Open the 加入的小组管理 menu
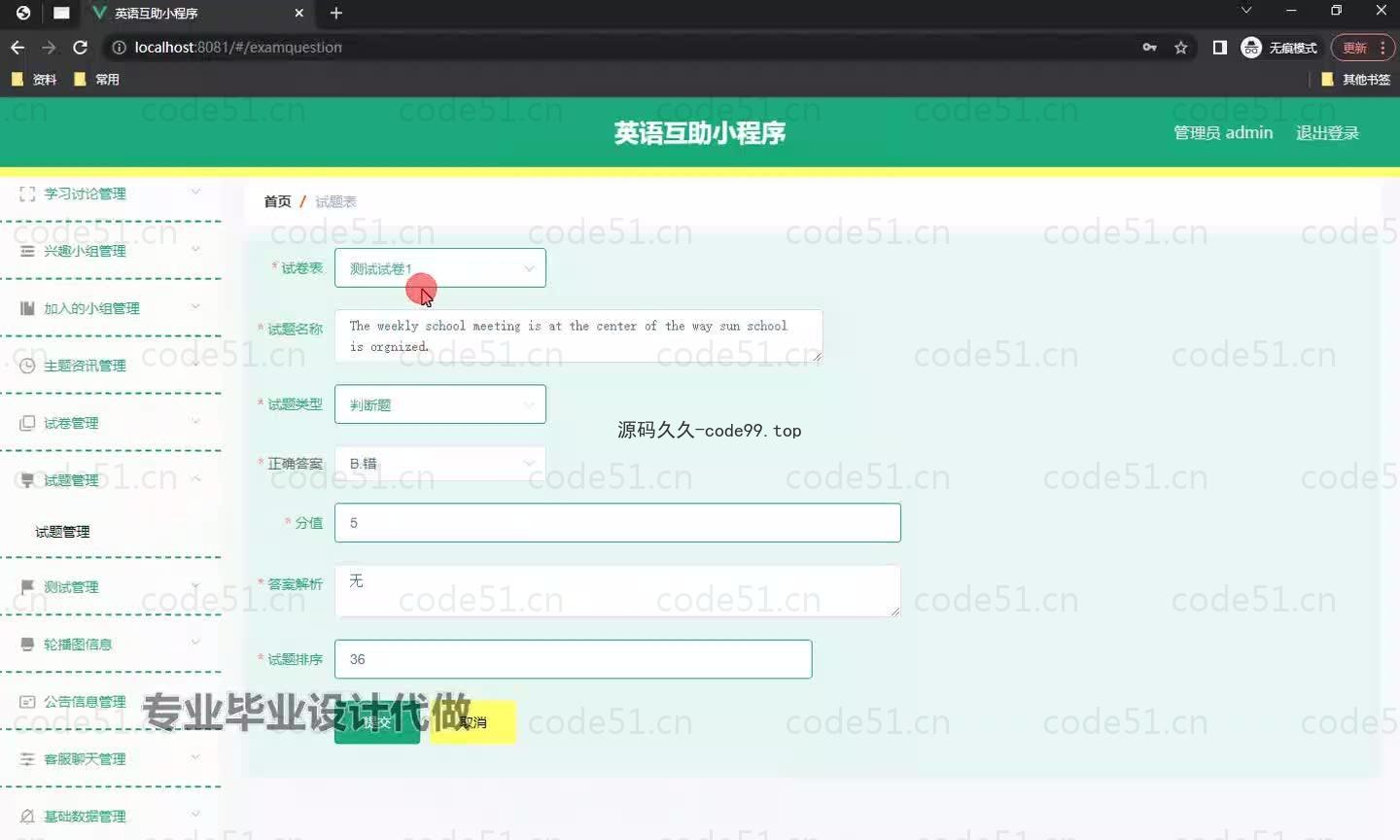 [x=110, y=308]
